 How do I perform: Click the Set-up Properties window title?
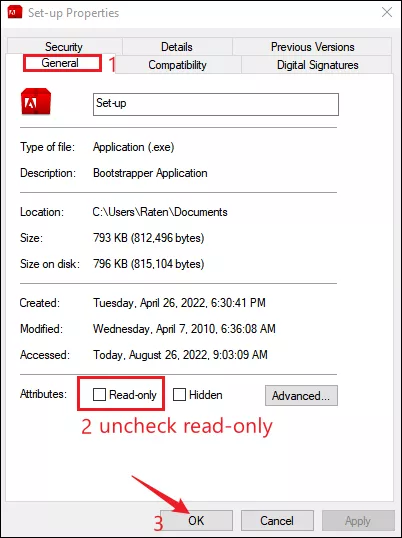pyautogui.click(x=73, y=13)
